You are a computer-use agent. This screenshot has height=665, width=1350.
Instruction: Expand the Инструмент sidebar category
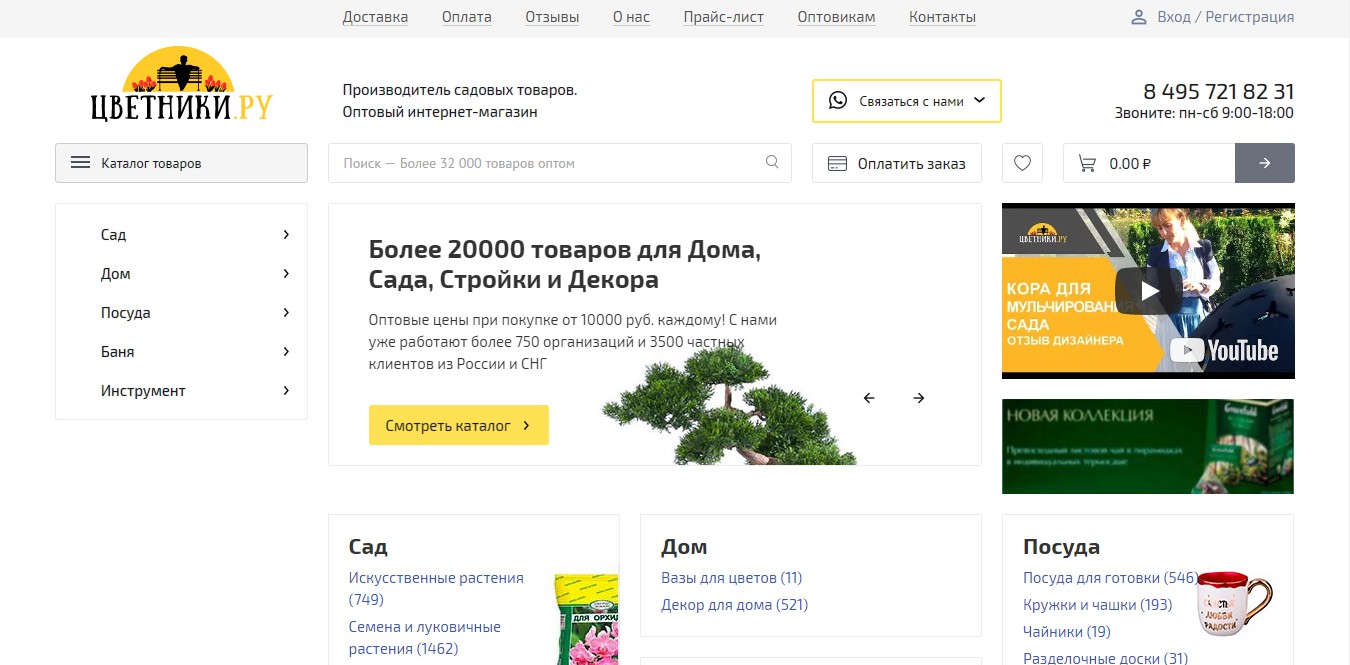(286, 391)
